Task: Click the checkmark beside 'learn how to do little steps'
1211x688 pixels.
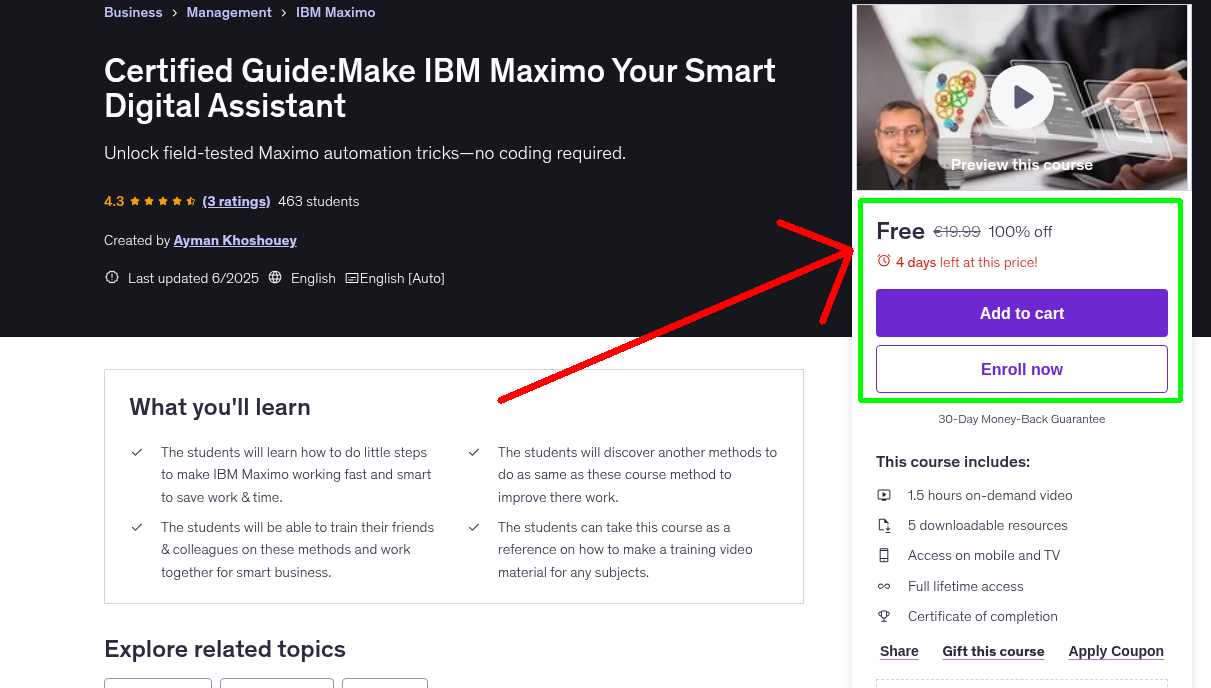Action: pyautogui.click(x=137, y=452)
